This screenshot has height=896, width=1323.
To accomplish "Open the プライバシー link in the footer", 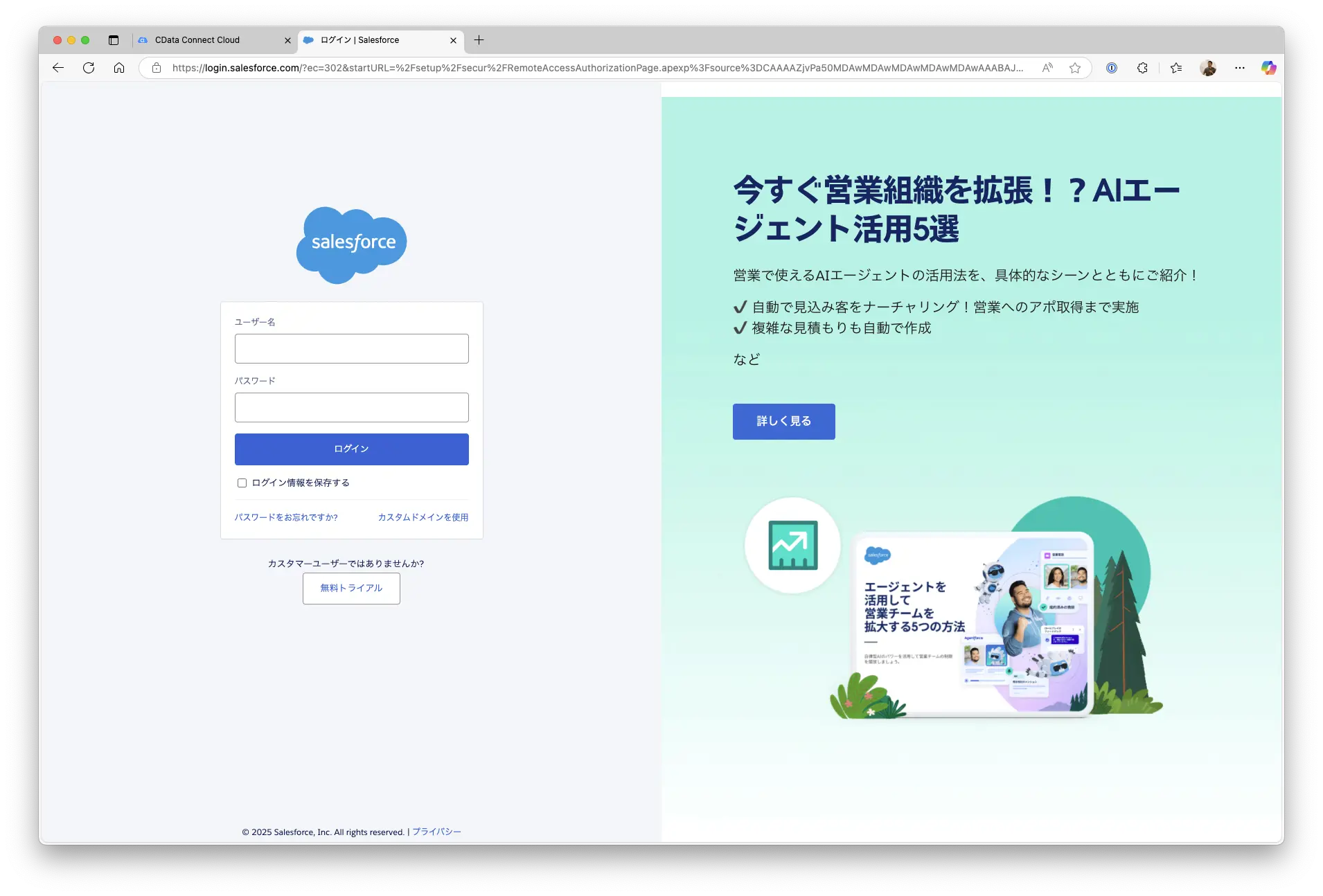I will [436, 832].
